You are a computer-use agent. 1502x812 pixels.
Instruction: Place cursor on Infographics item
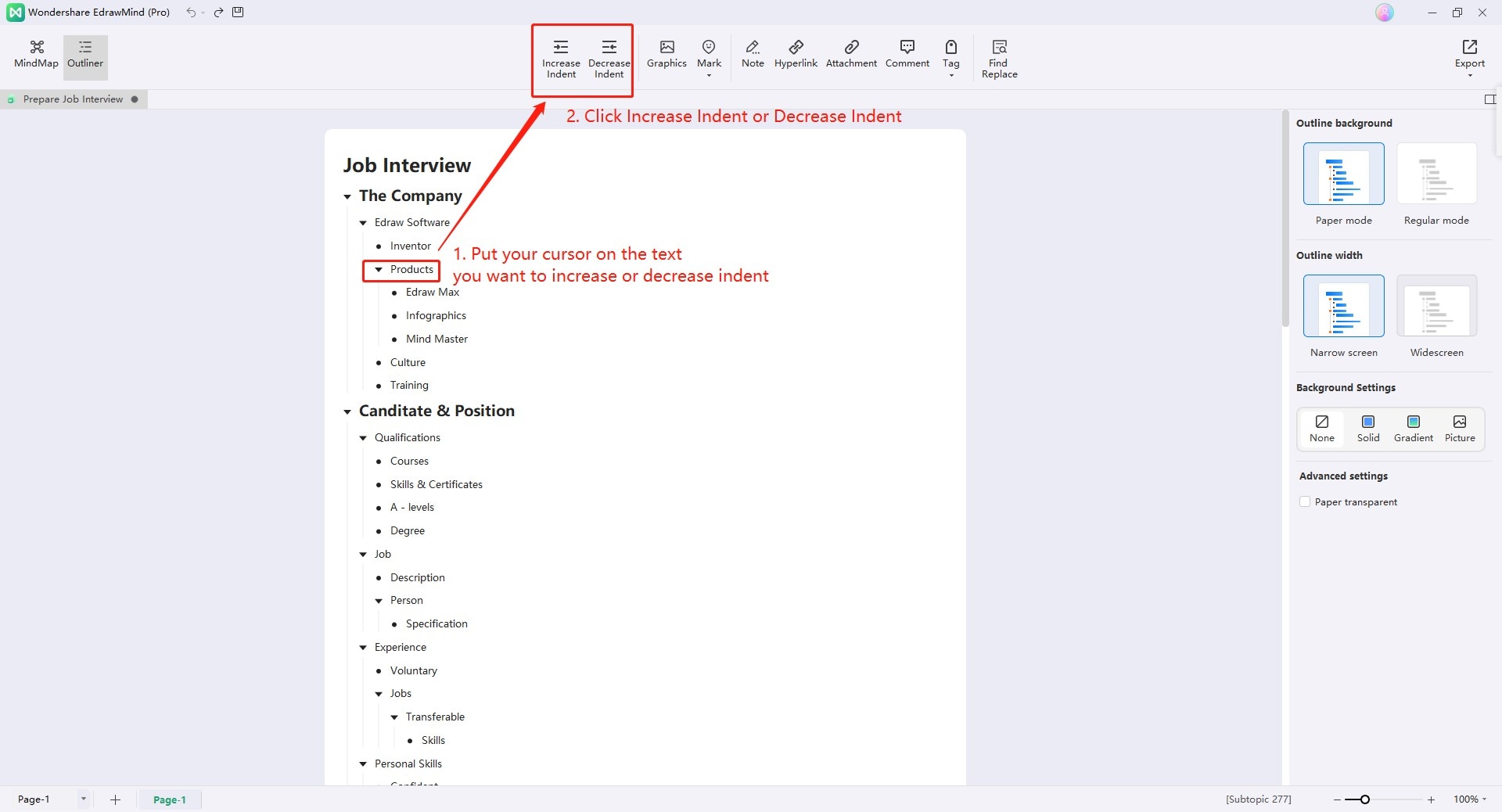tap(436, 316)
